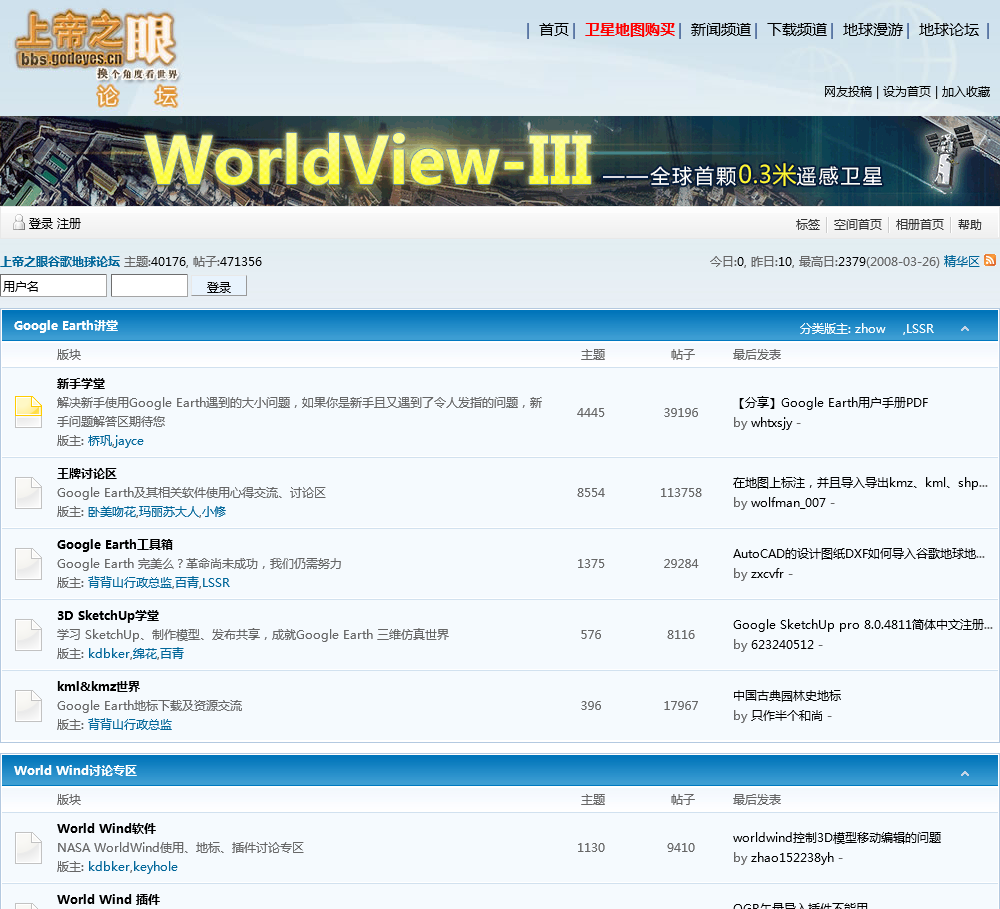Open 卫星地图购买 in top navigation
The image size is (1000, 909).
pos(630,30)
